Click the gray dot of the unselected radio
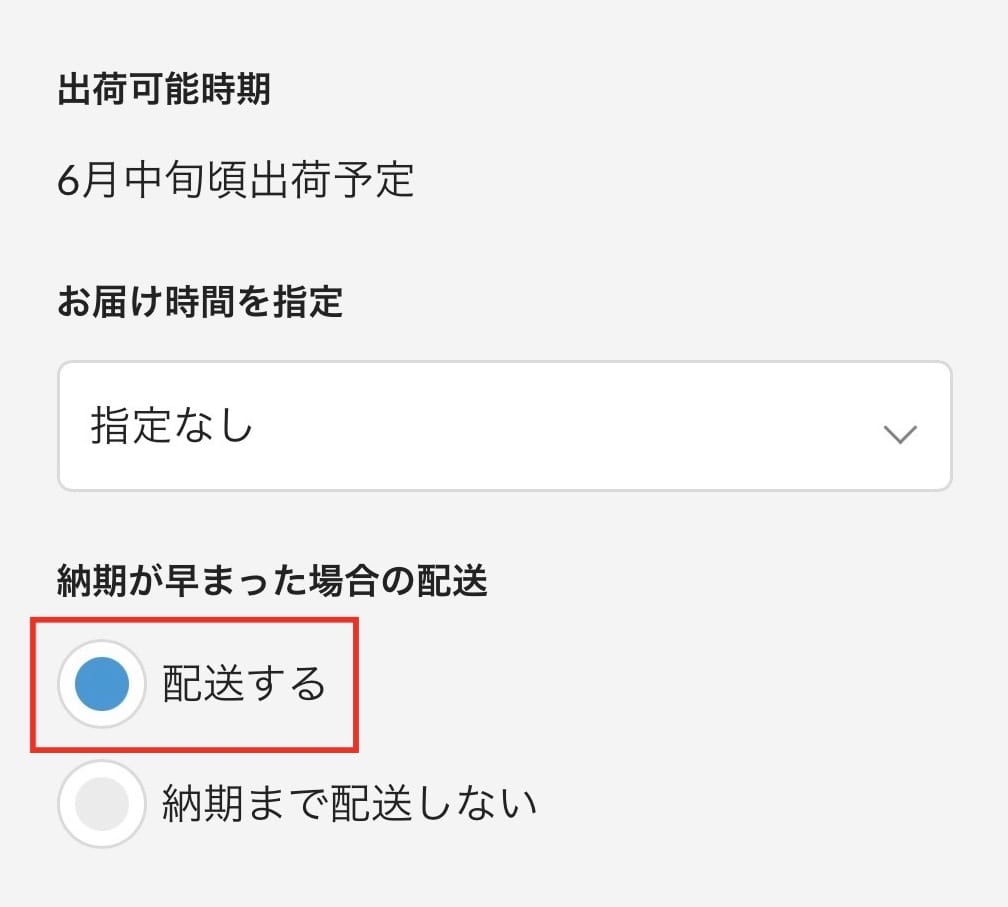 (x=102, y=804)
